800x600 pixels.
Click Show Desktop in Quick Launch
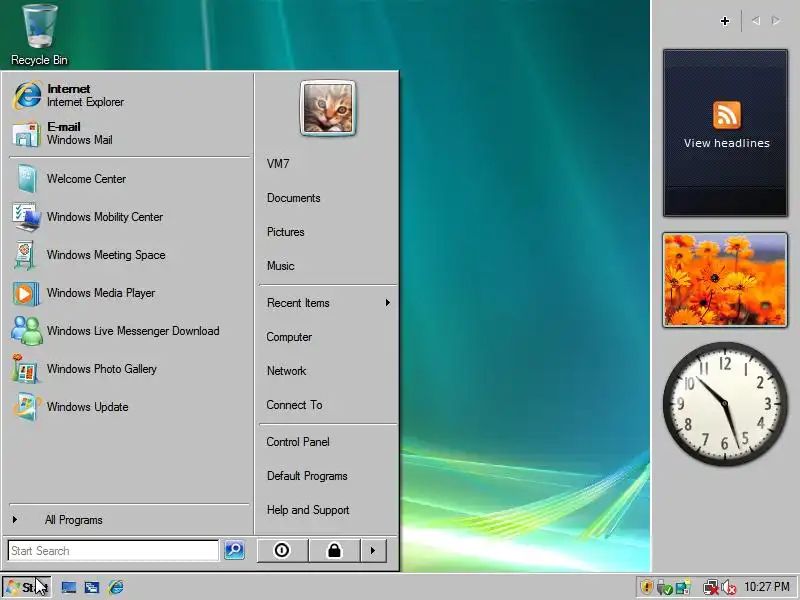(x=69, y=587)
